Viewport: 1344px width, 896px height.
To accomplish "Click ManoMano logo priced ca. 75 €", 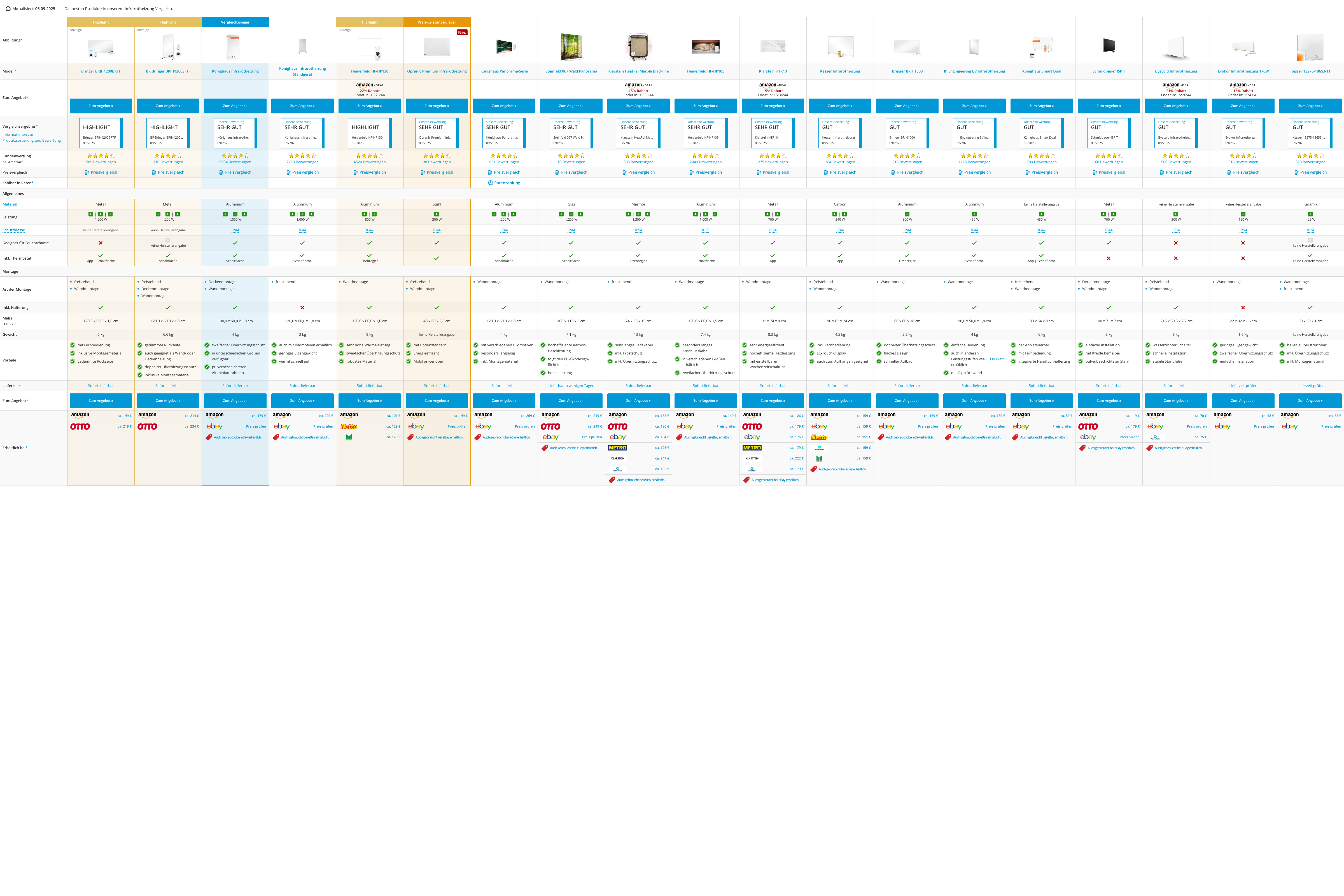I will [x=1156, y=437].
